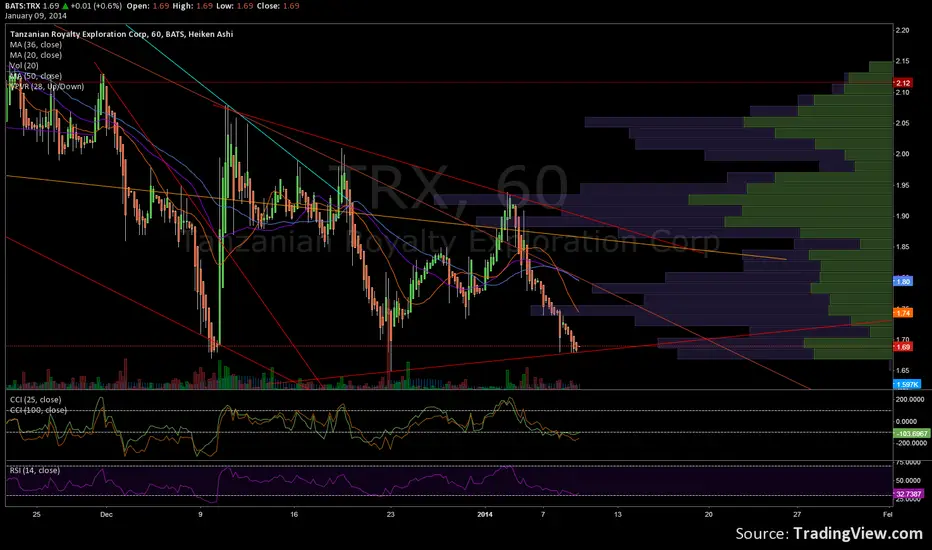Click the 2014 label on time axis
932x550 pixels.
485,514
